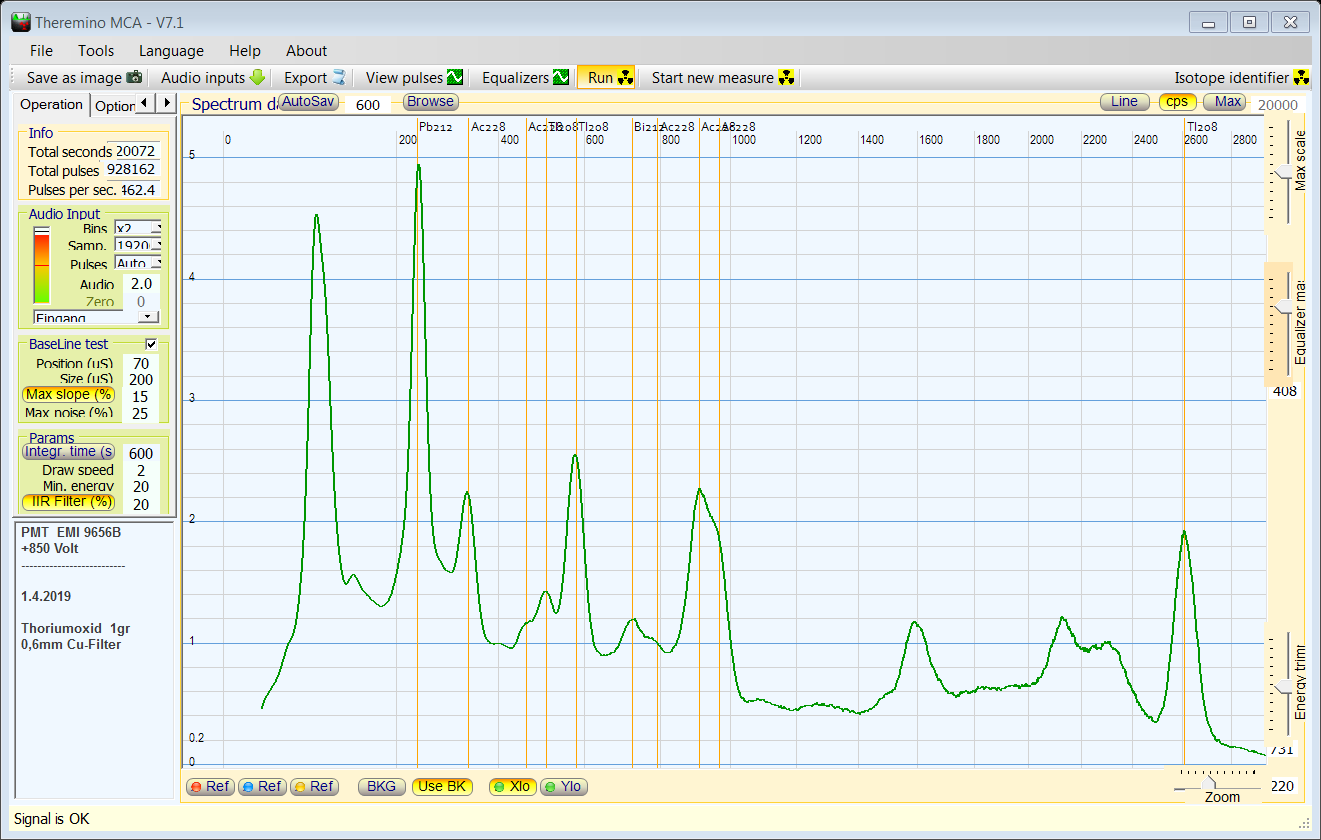Click the Browse button
Screen dimensions: 1321x840
point(430,102)
